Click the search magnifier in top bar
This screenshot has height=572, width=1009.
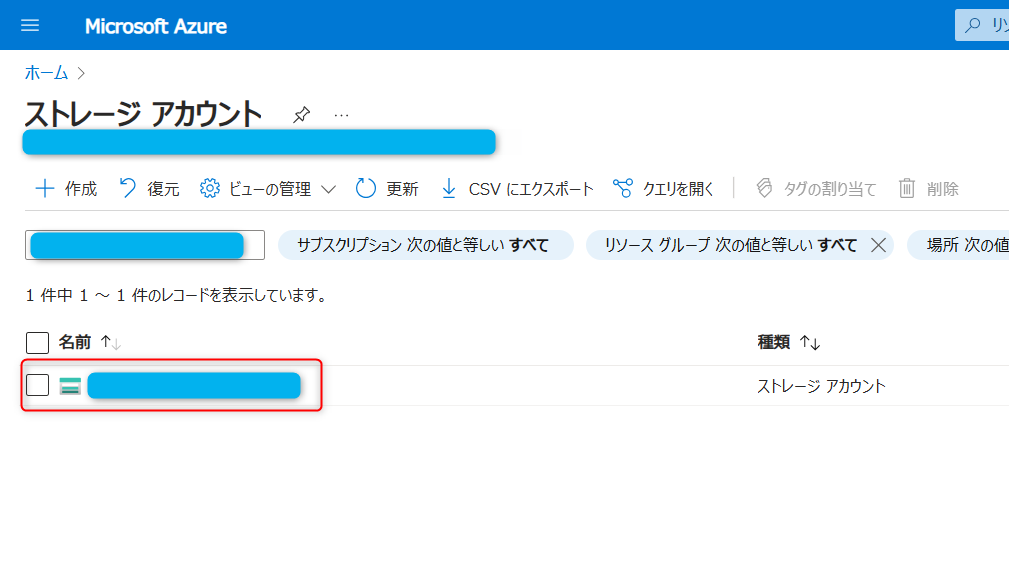(973, 25)
